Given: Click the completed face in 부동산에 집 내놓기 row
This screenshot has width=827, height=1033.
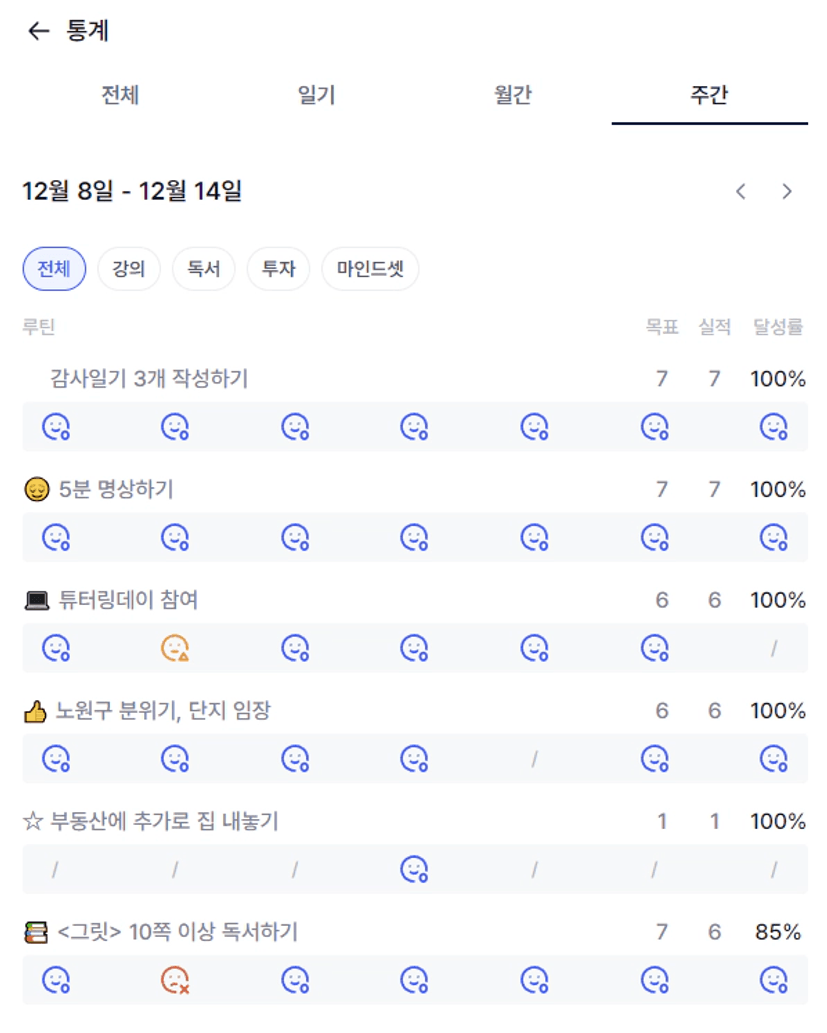Looking at the screenshot, I should (x=414, y=870).
